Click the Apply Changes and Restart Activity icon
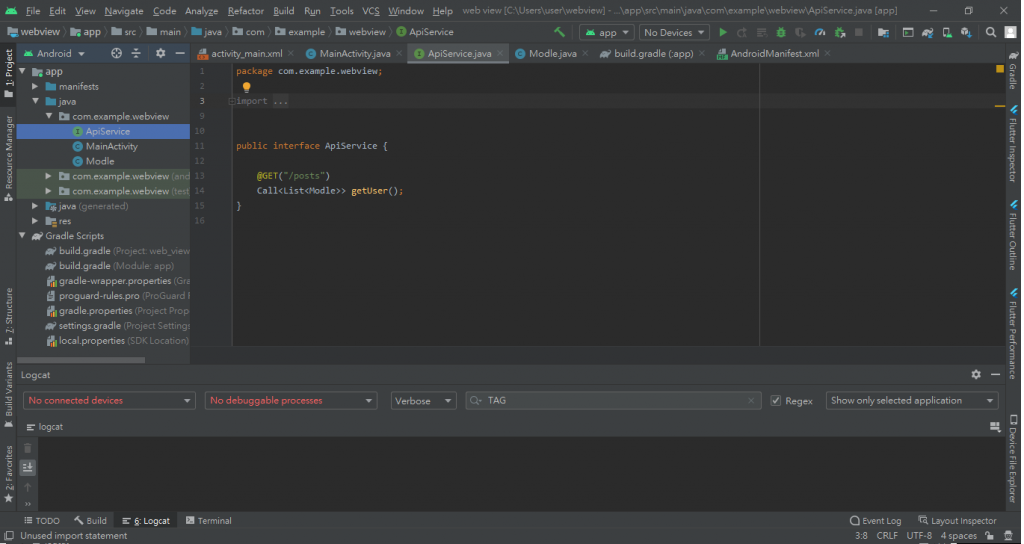The width and height of the screenshot is (1024, 544). click(x=742, y=32)
